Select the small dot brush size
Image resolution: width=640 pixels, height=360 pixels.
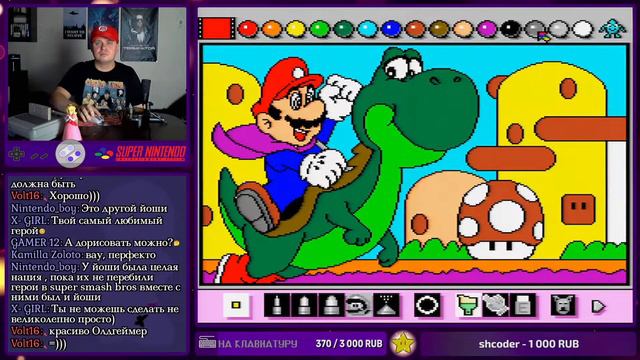(236, 305)
